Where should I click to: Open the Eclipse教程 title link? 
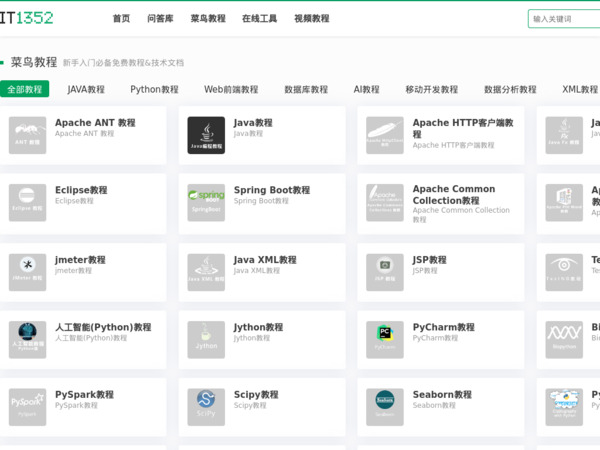coord(81,190)
